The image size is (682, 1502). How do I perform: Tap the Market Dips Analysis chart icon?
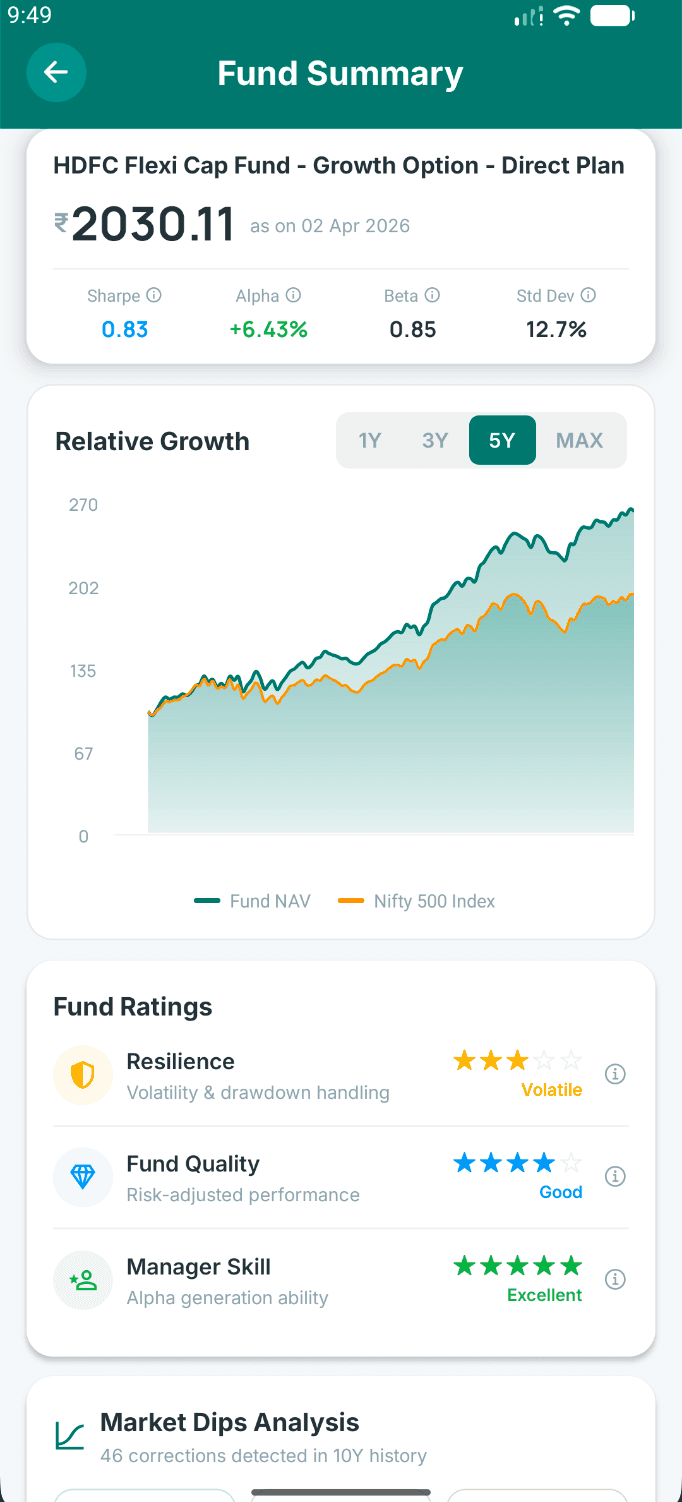68,1432
